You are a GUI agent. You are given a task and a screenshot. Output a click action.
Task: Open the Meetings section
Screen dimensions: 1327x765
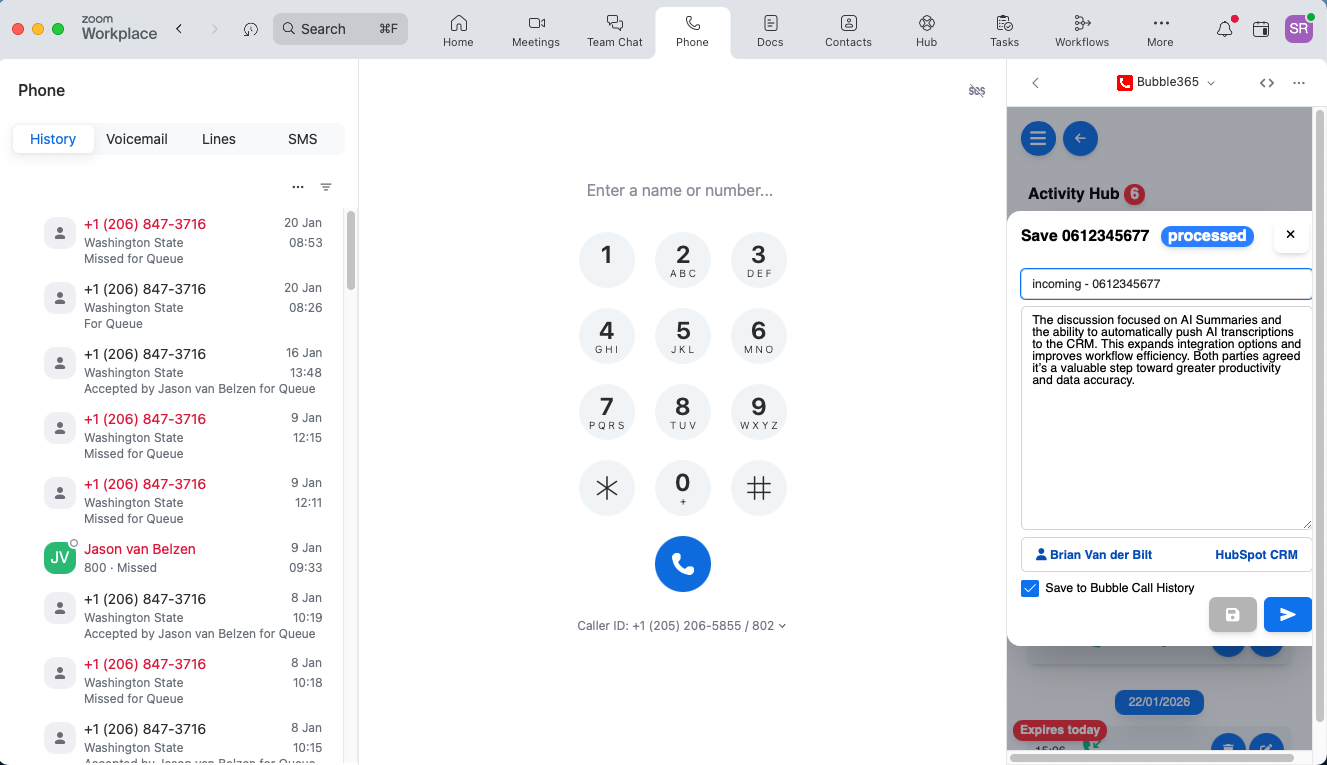pyautogui.click(x=535, y=31)
